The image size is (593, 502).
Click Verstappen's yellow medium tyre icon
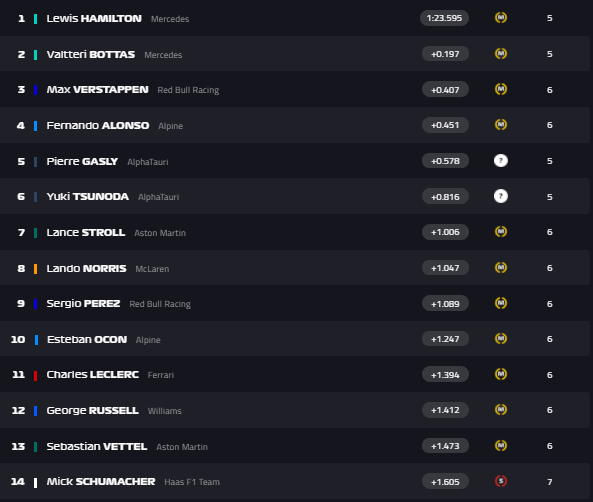point(501,89)
